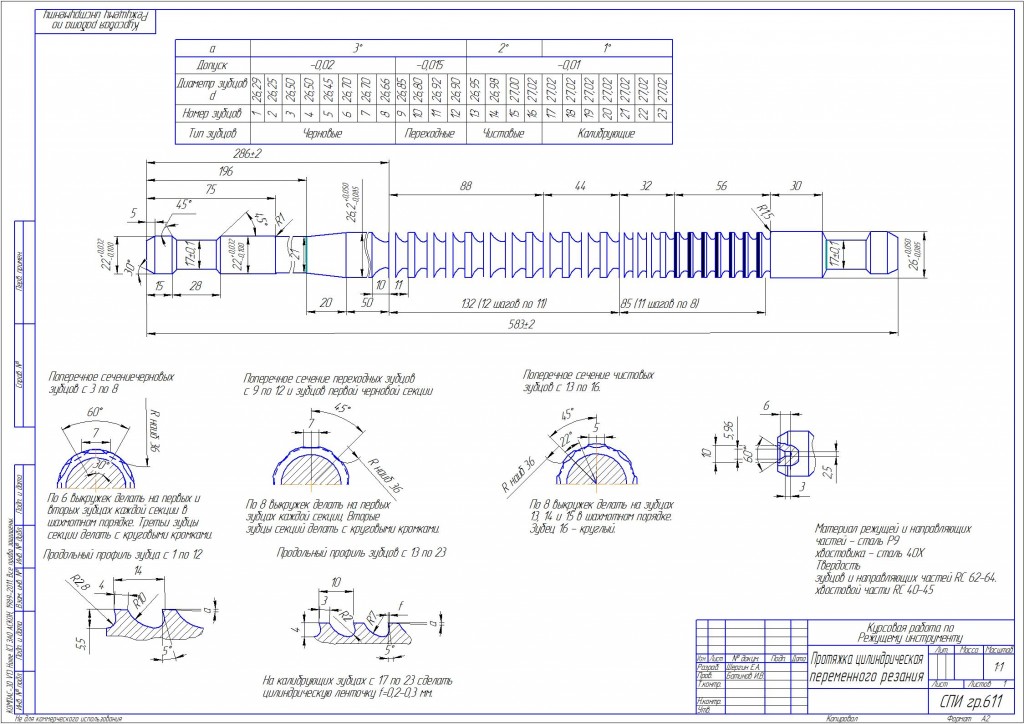Select the 'Копировал' label at the bottom
Viewport: 1024px width, 724px height.
842,719
